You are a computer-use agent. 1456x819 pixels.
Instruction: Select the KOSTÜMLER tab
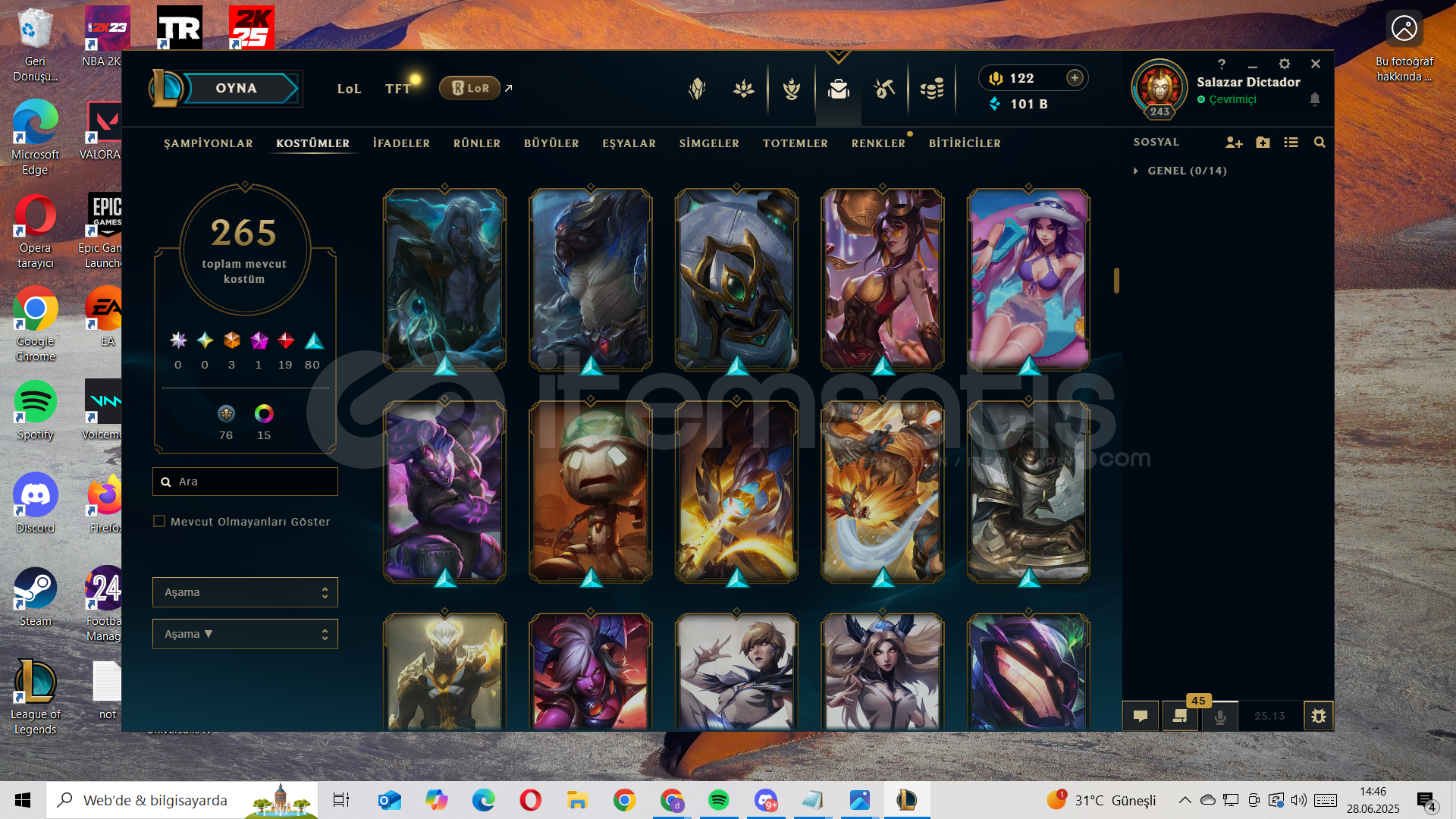313,143
